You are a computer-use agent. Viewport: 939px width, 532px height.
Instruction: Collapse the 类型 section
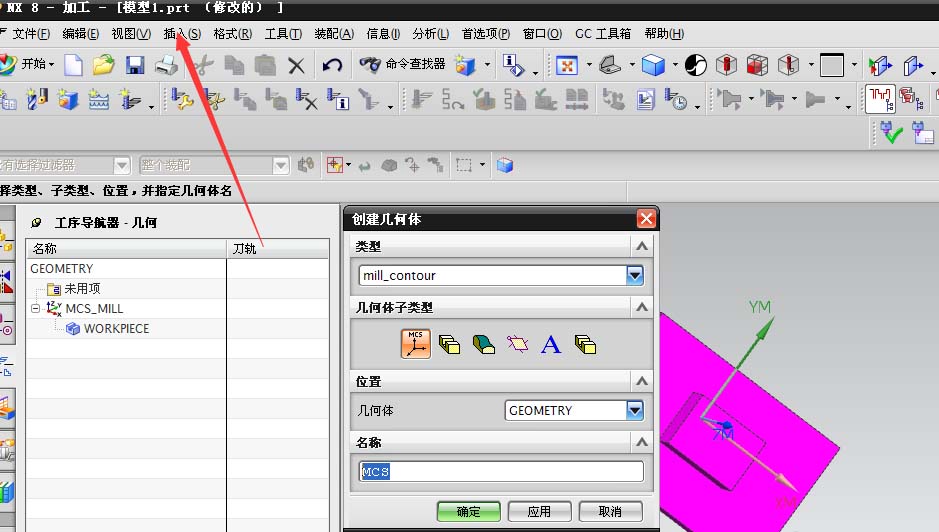click(641, 246)
